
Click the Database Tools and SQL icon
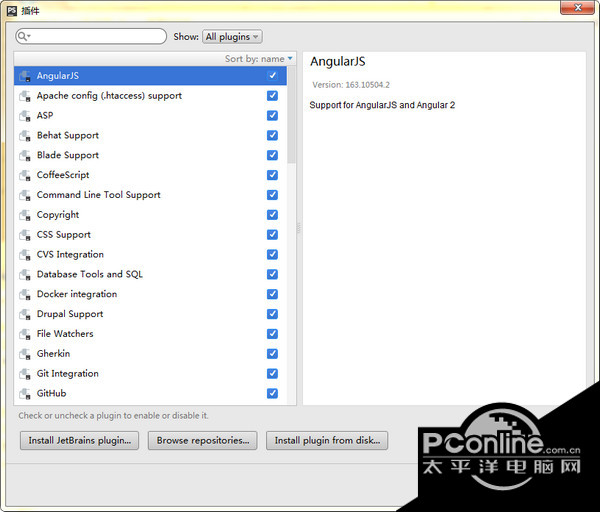tap(25, 275)
